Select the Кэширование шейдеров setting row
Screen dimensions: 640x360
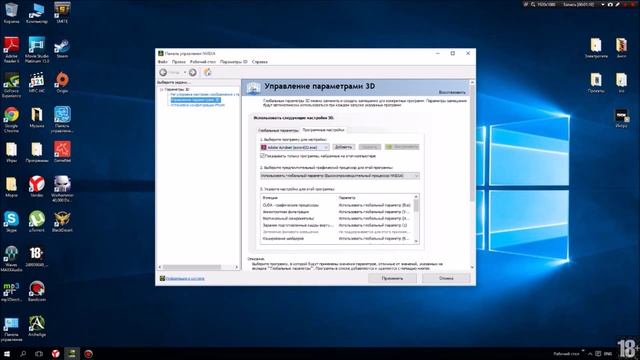(x=337, y=238)
